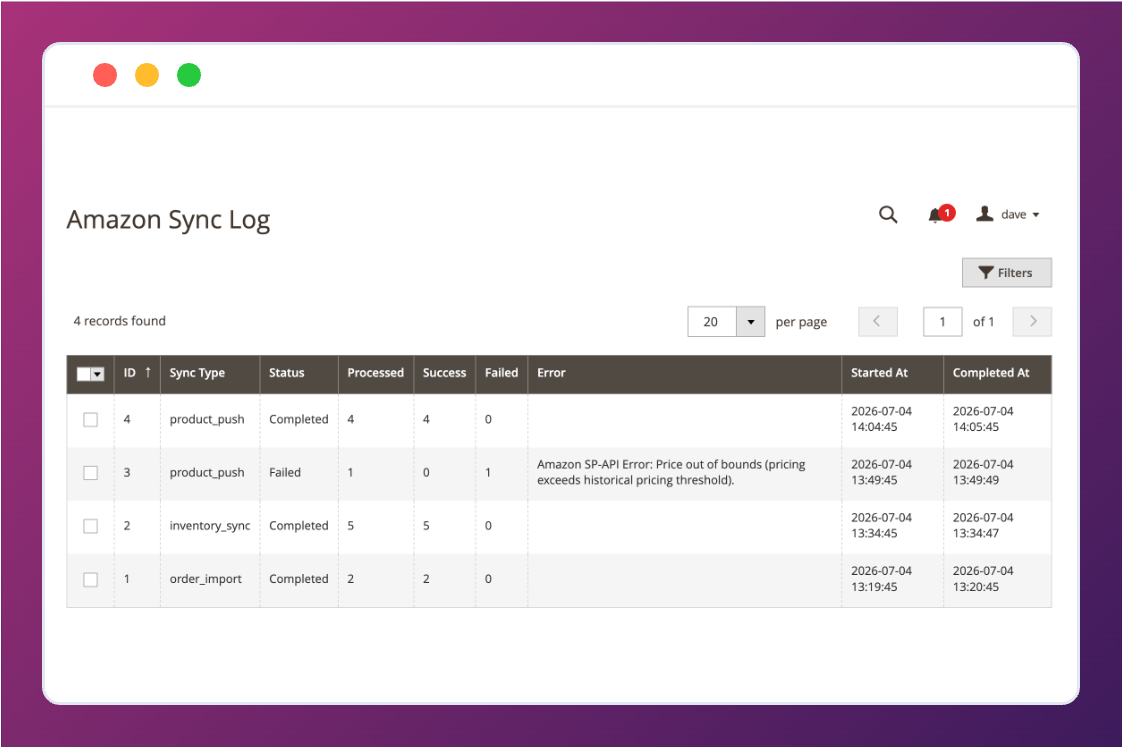Open notifications bell with red badge
Image resolution: width=1122 pixels, height=747 pixels.
pyautogui.click(x=940, y=214)
